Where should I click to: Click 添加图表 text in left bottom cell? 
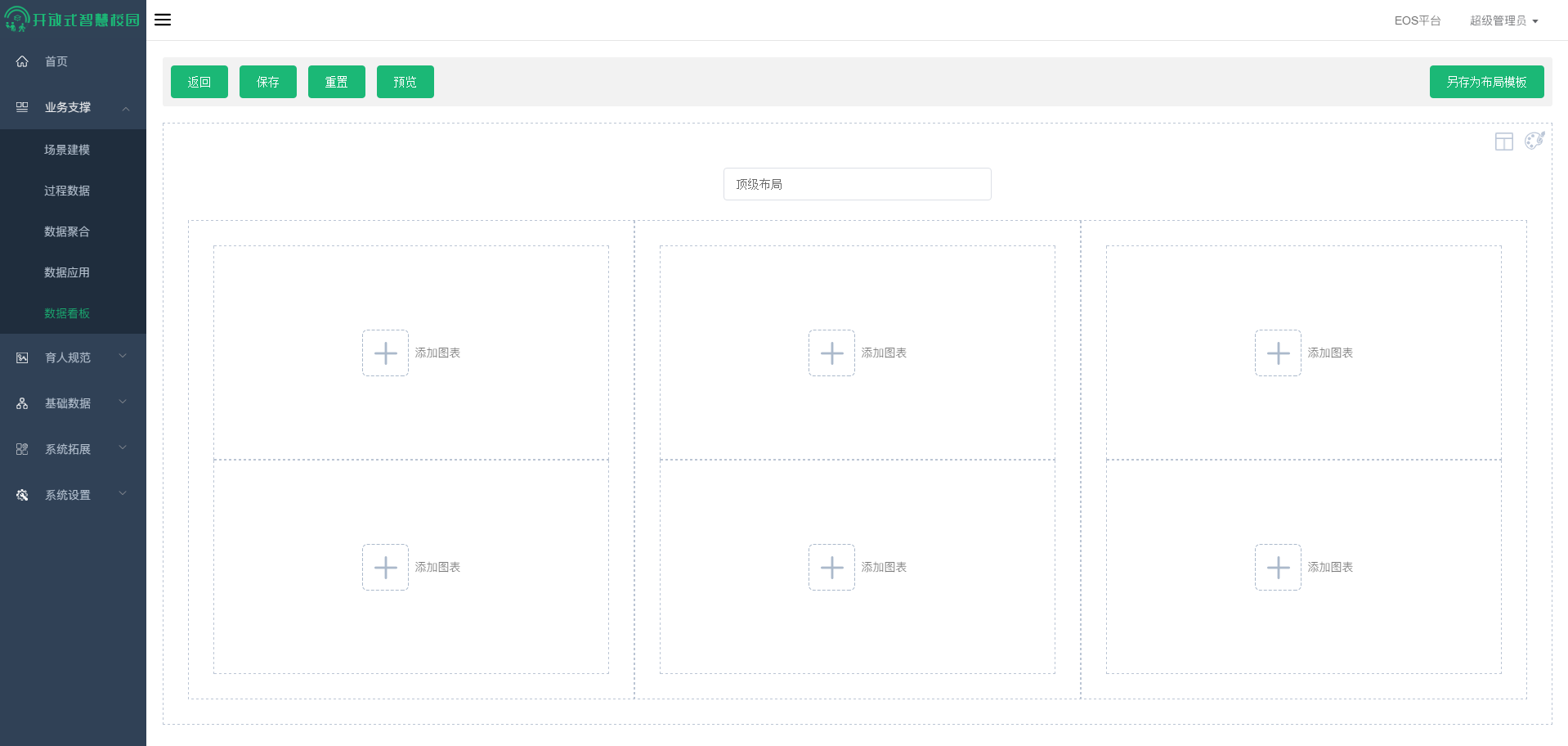[437, 567]
